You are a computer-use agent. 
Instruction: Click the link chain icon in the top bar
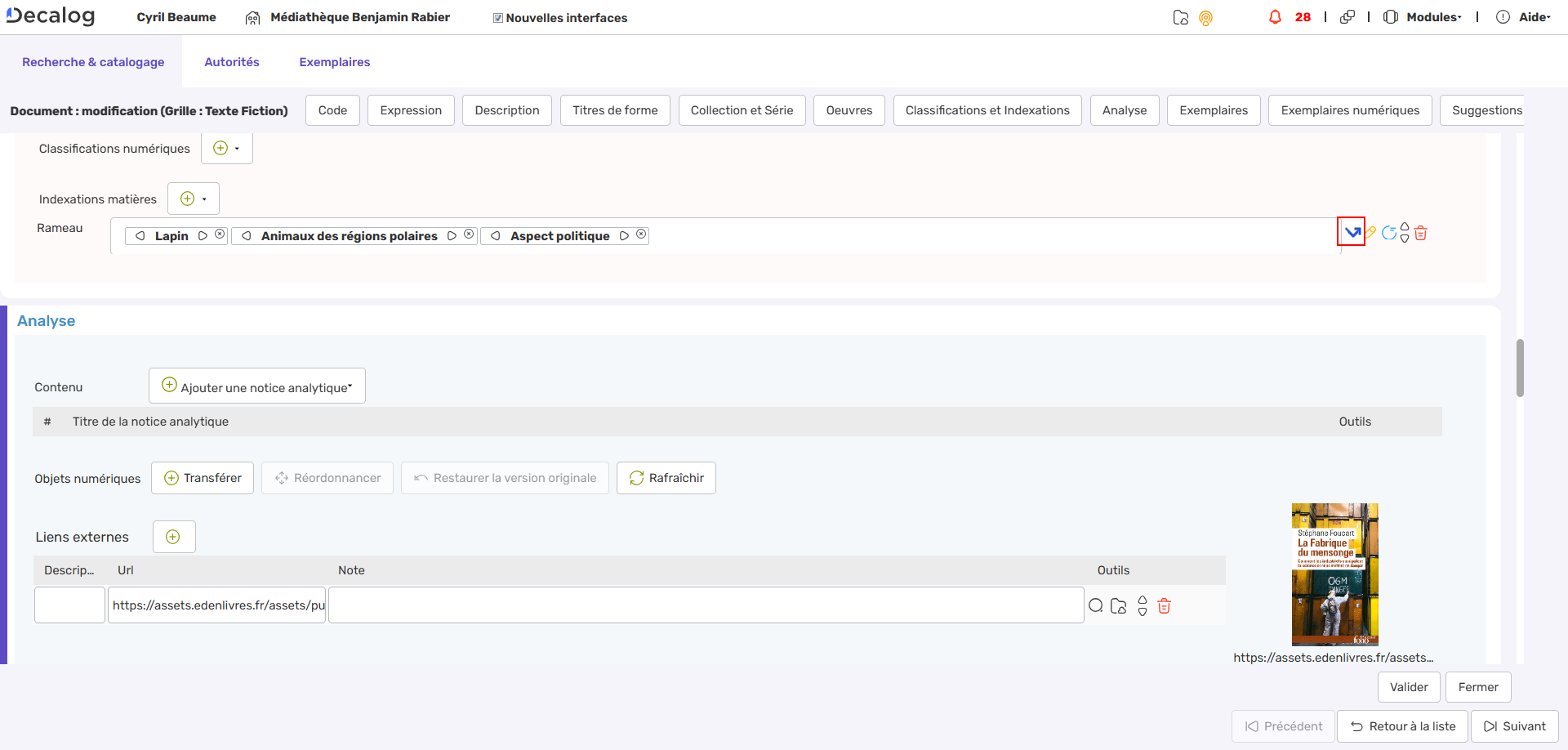point(1347,16)
